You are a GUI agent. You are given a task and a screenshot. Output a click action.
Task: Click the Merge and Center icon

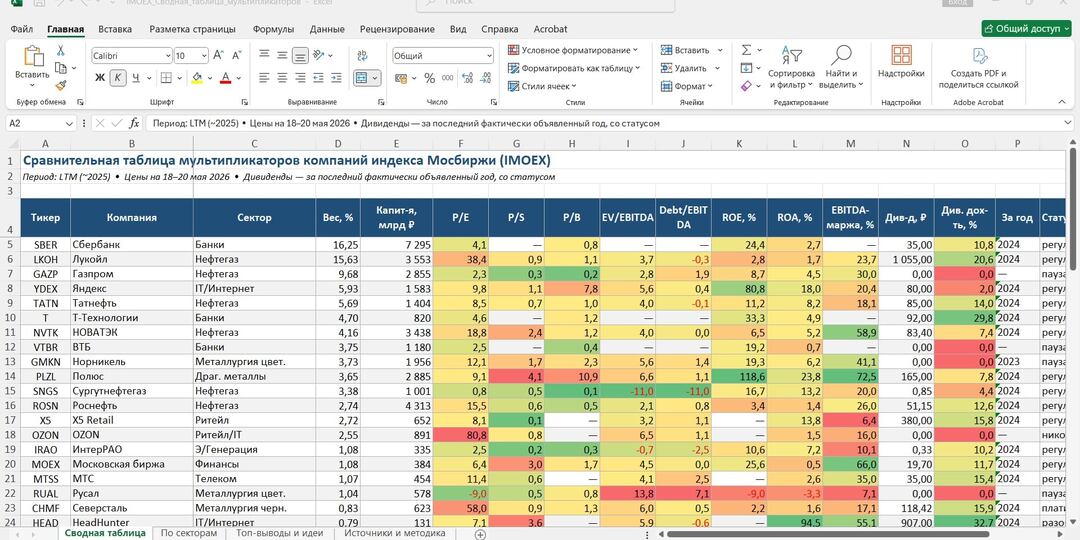(363, 78)
